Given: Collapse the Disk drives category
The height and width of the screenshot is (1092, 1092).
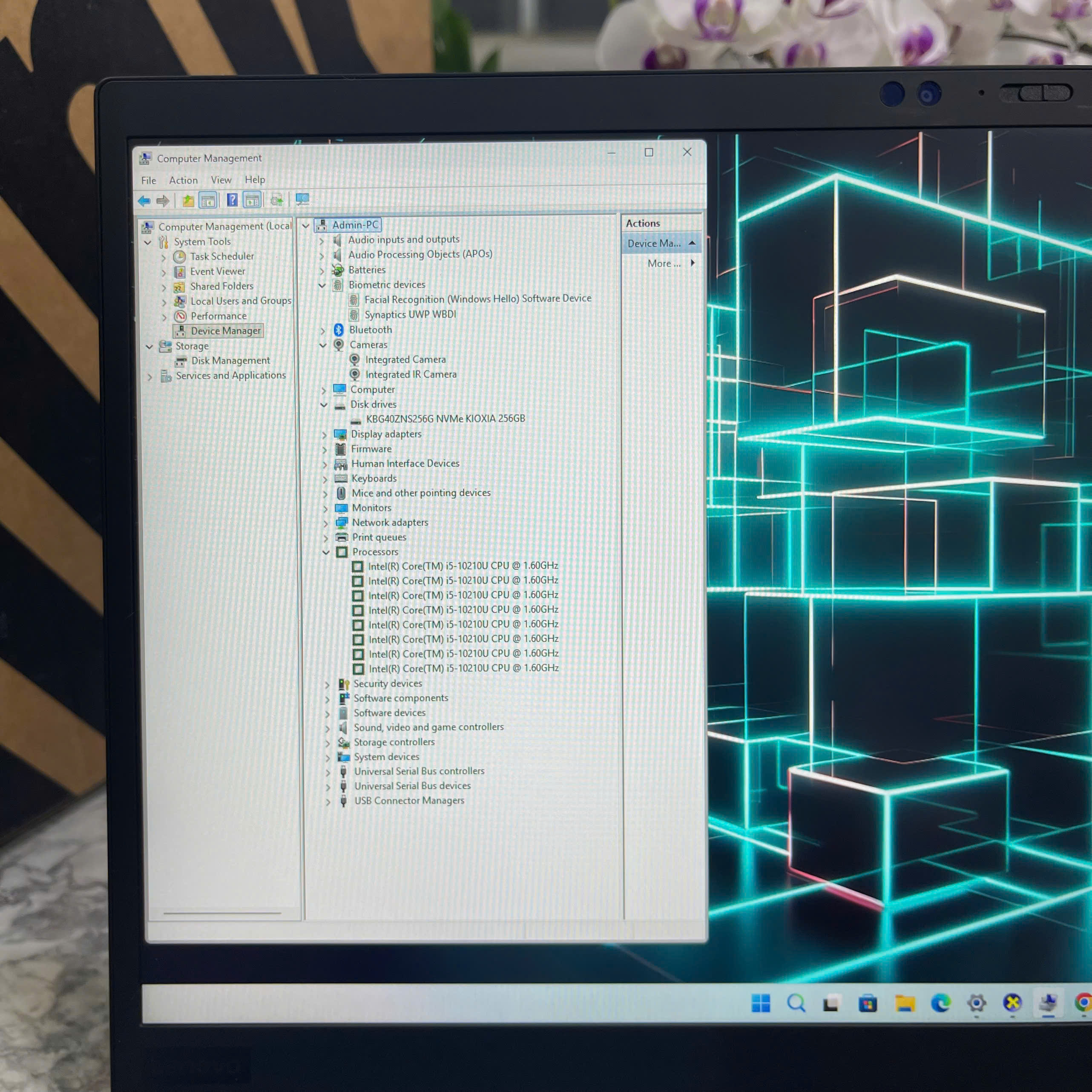Looking at the screenshot, I should (324, 405).
